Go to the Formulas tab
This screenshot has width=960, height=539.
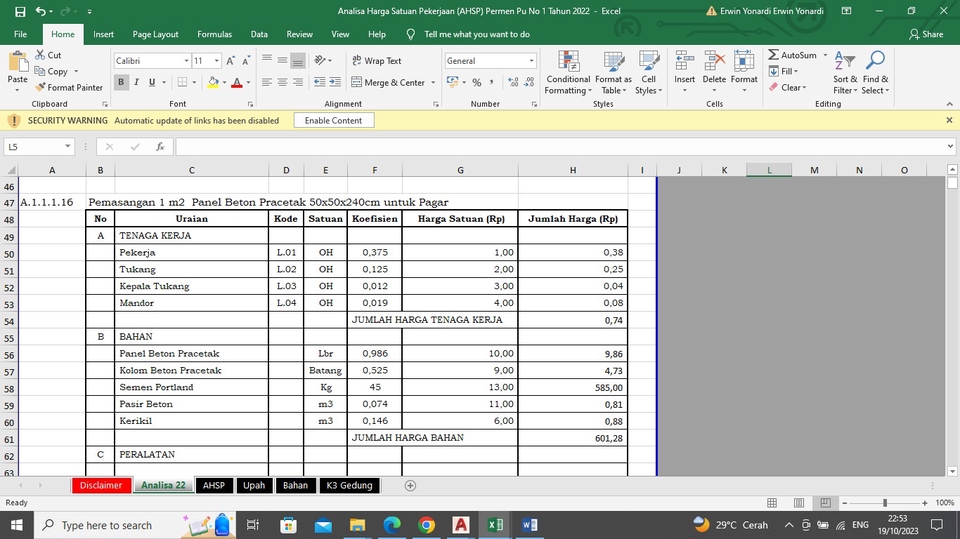[x=214, y=34]
